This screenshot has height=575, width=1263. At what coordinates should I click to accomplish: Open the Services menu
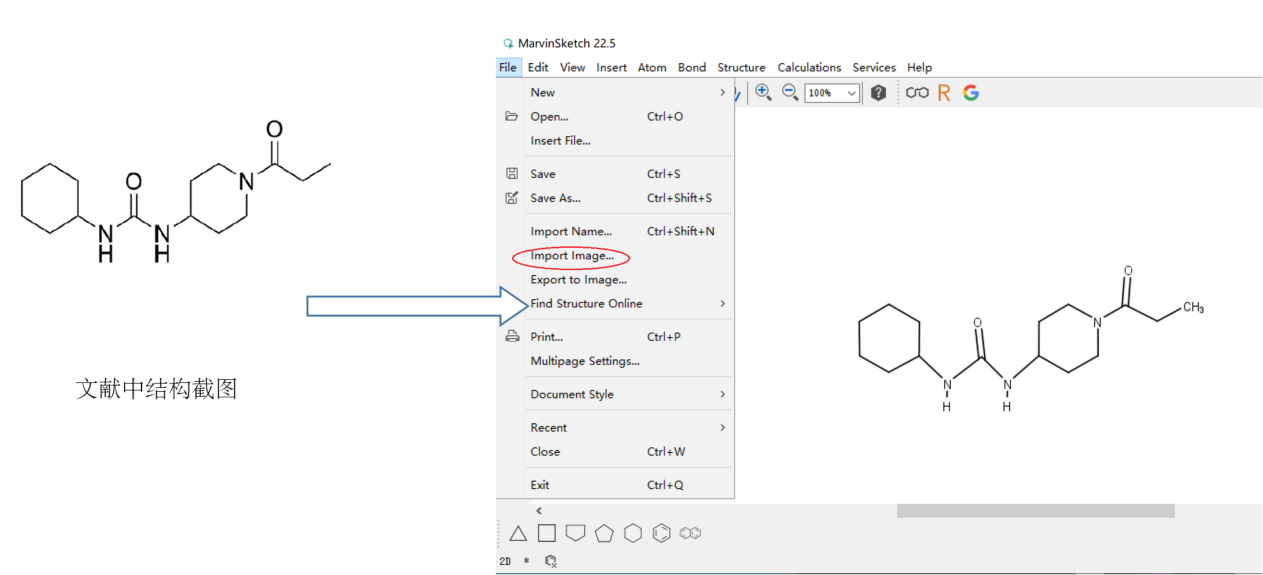tap(874, 67)
